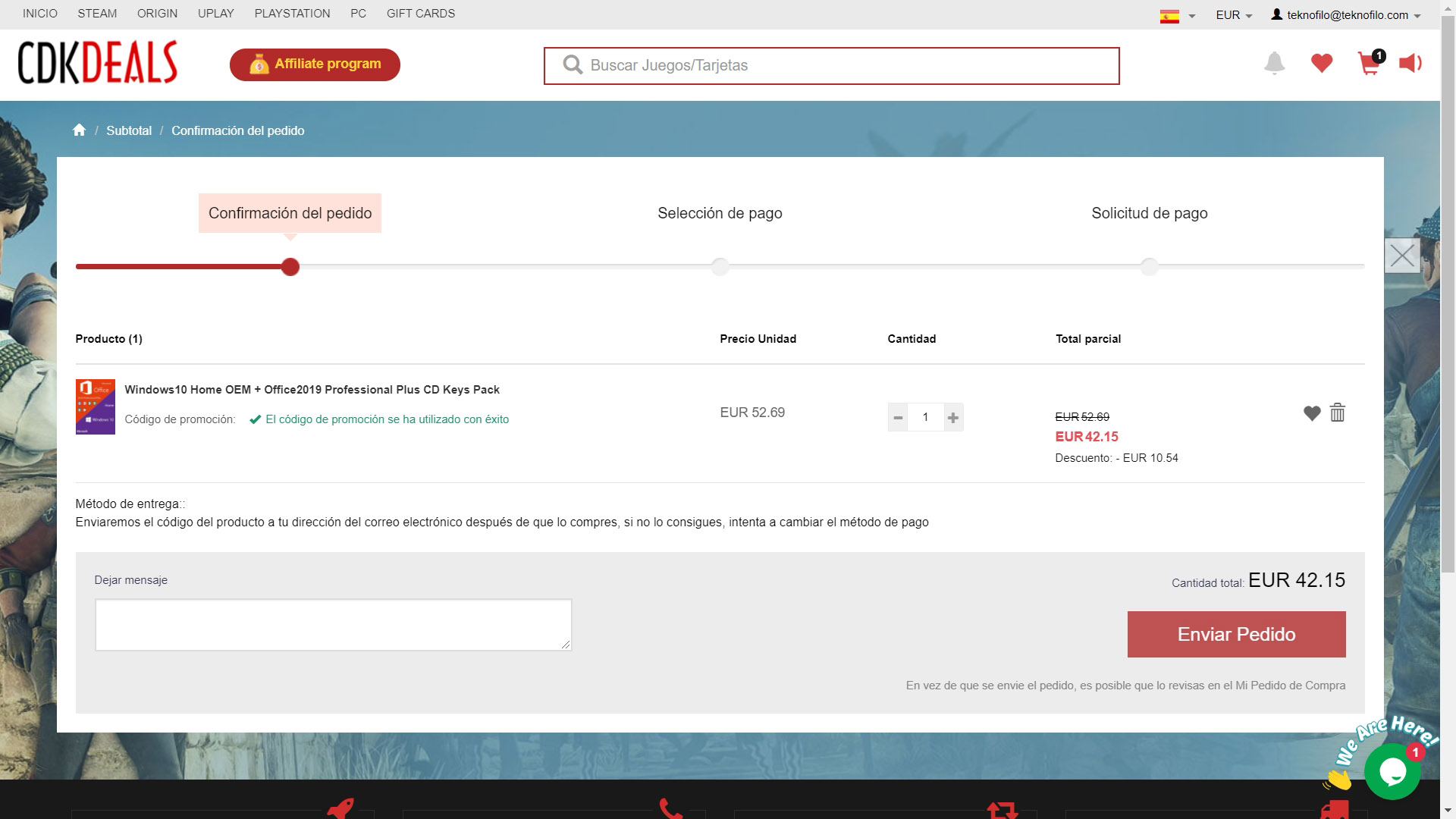Click the megaphone announcements icon
Image resolution: width=1456 pixels, height=819 pixels.
pos(1410,63)
